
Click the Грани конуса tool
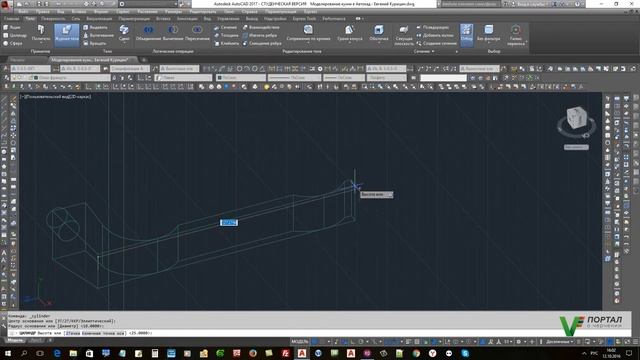click(x=349, y=33)
